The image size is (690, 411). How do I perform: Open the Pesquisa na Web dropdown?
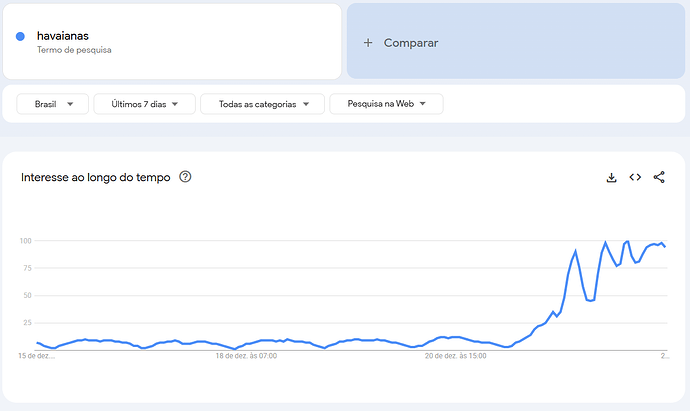coord(386,104)
